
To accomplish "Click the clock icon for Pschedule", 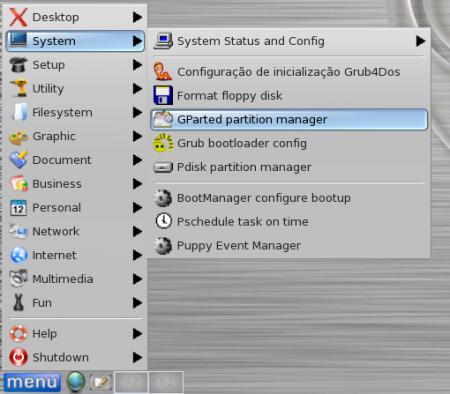I will [x=164, y=221].
